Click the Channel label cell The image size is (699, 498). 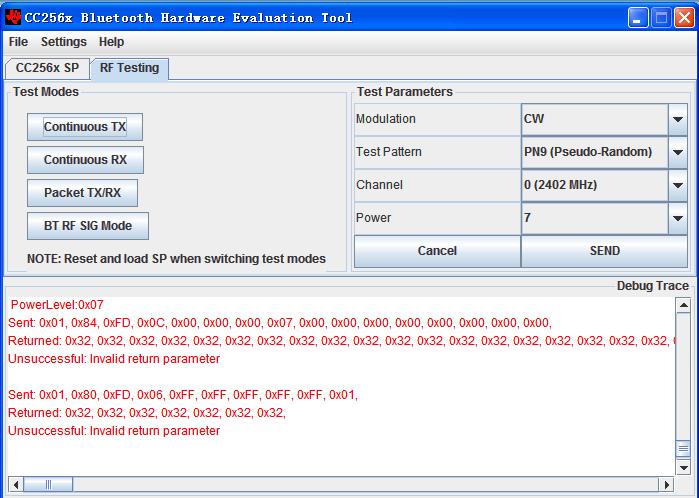(437, 185)
